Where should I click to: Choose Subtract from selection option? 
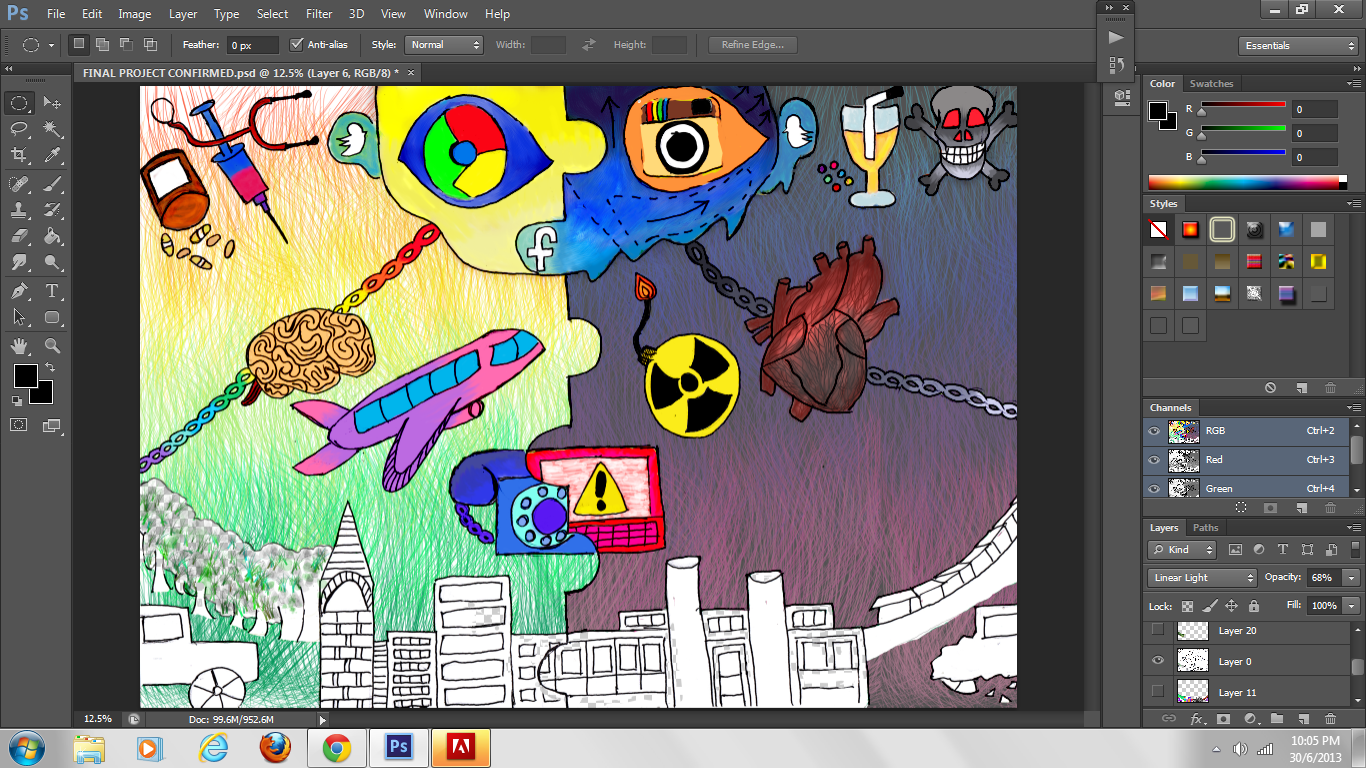[126, 44]
